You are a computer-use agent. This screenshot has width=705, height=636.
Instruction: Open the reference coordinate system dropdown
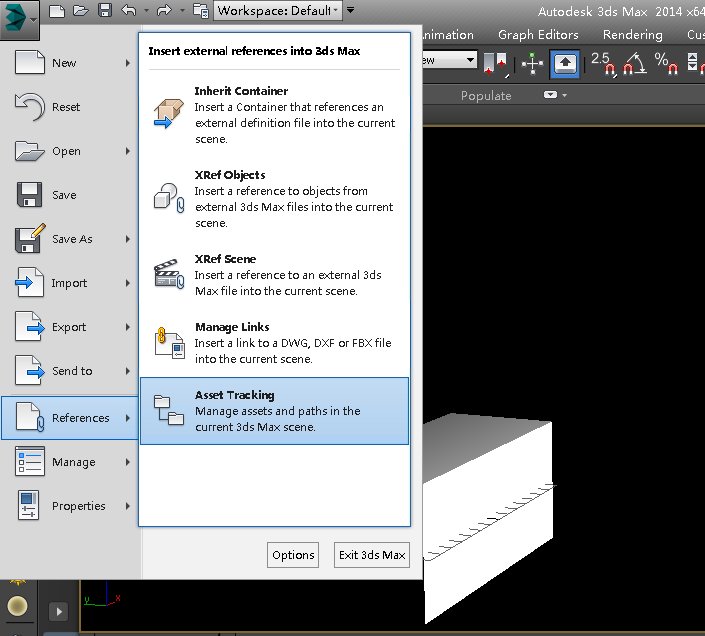(449, 60)
